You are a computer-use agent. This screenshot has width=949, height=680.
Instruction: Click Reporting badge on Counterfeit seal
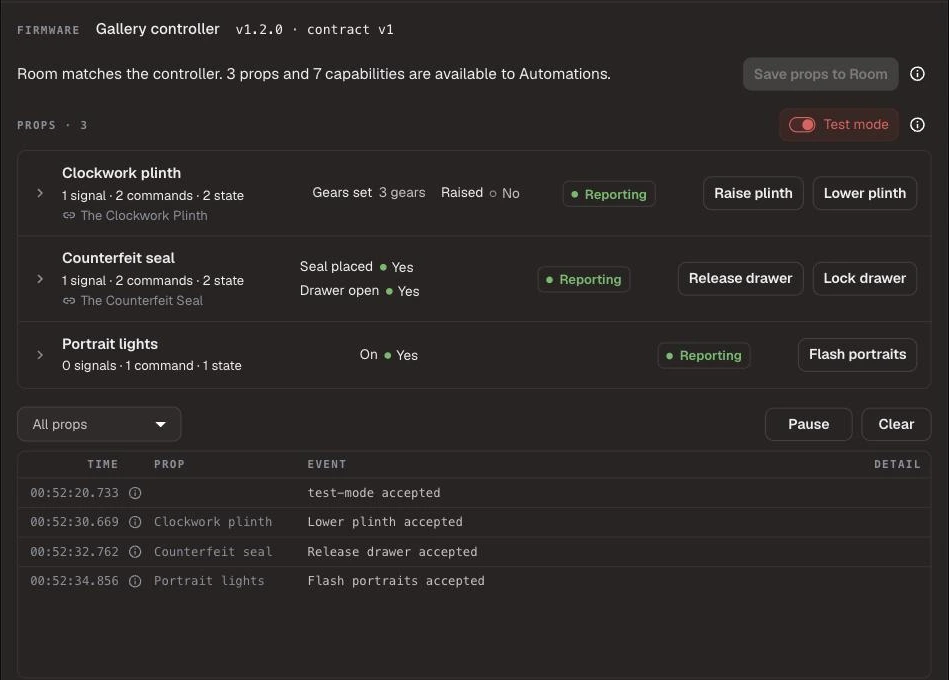(x=583, y=280)
